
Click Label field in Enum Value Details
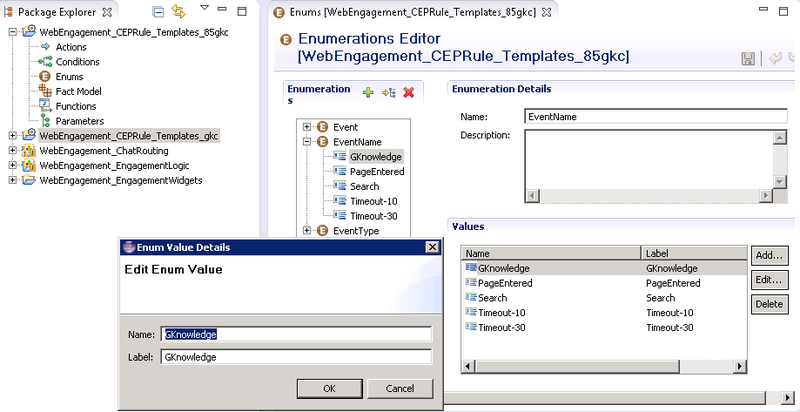click(x=296, y=357)
